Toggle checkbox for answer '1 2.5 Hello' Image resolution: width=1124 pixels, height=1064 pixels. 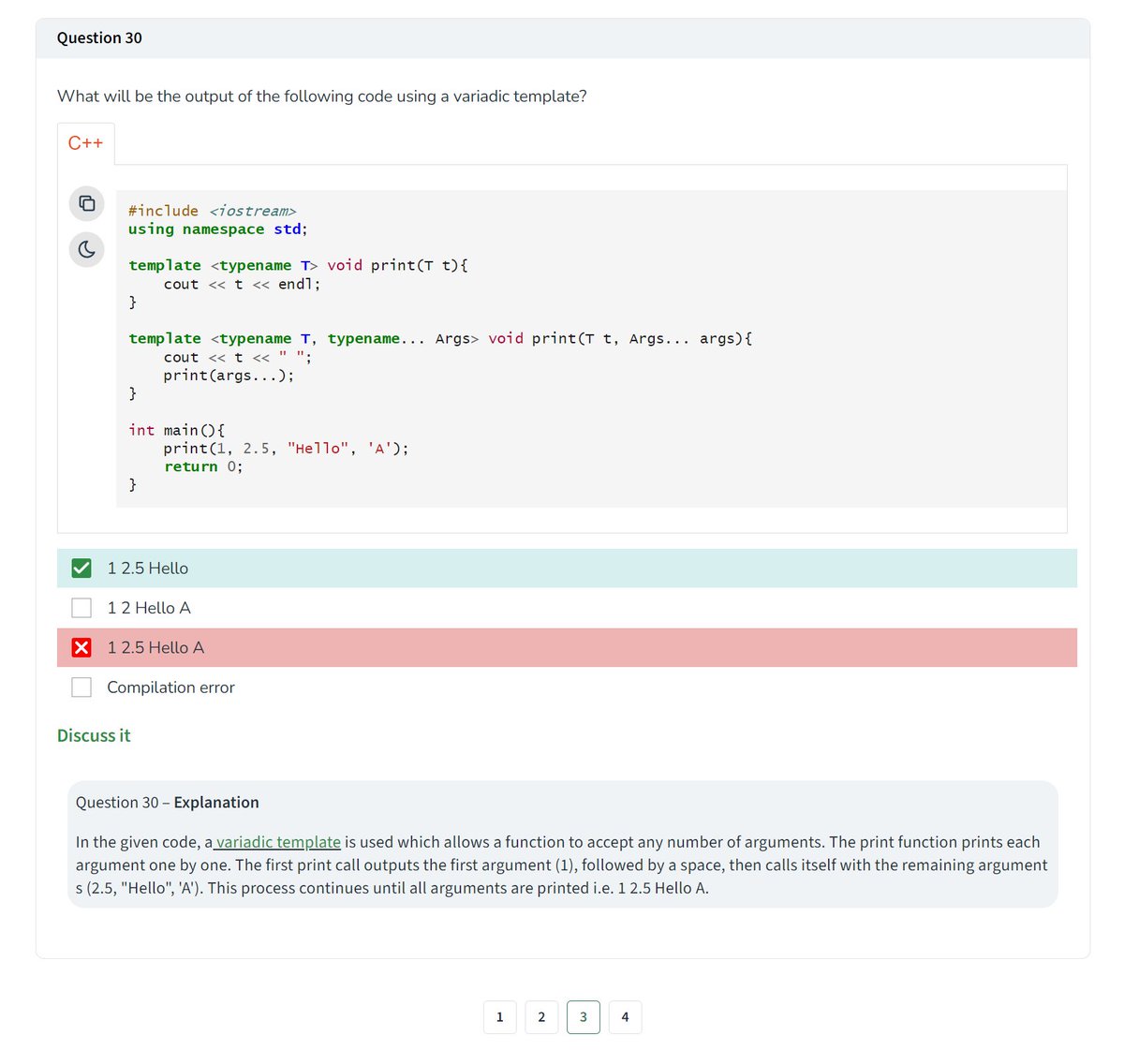(81, 569)
